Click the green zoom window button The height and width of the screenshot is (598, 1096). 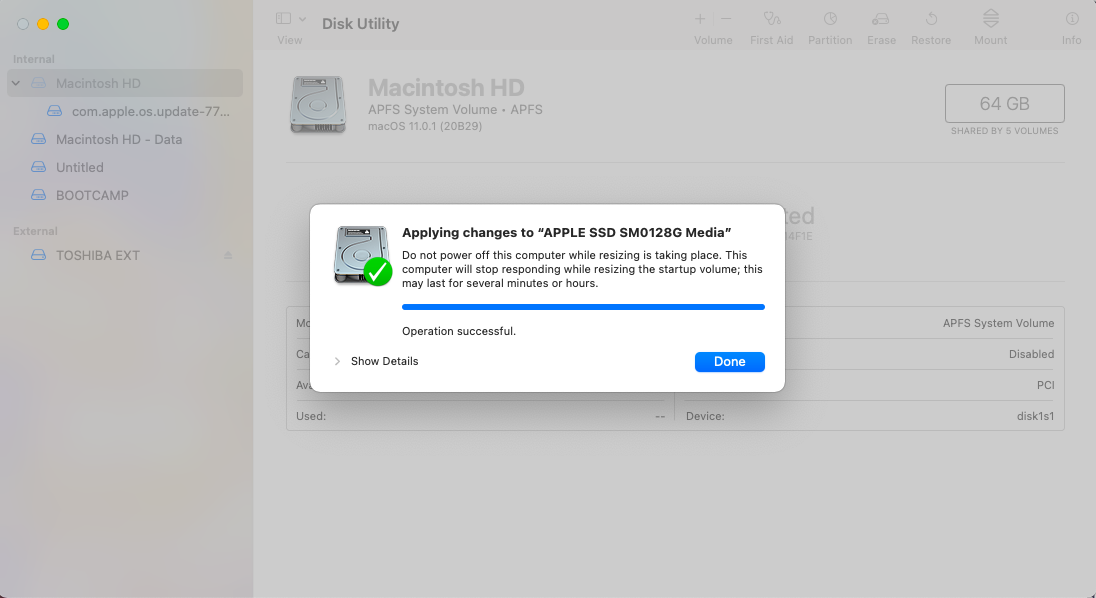tap(63, 24)
